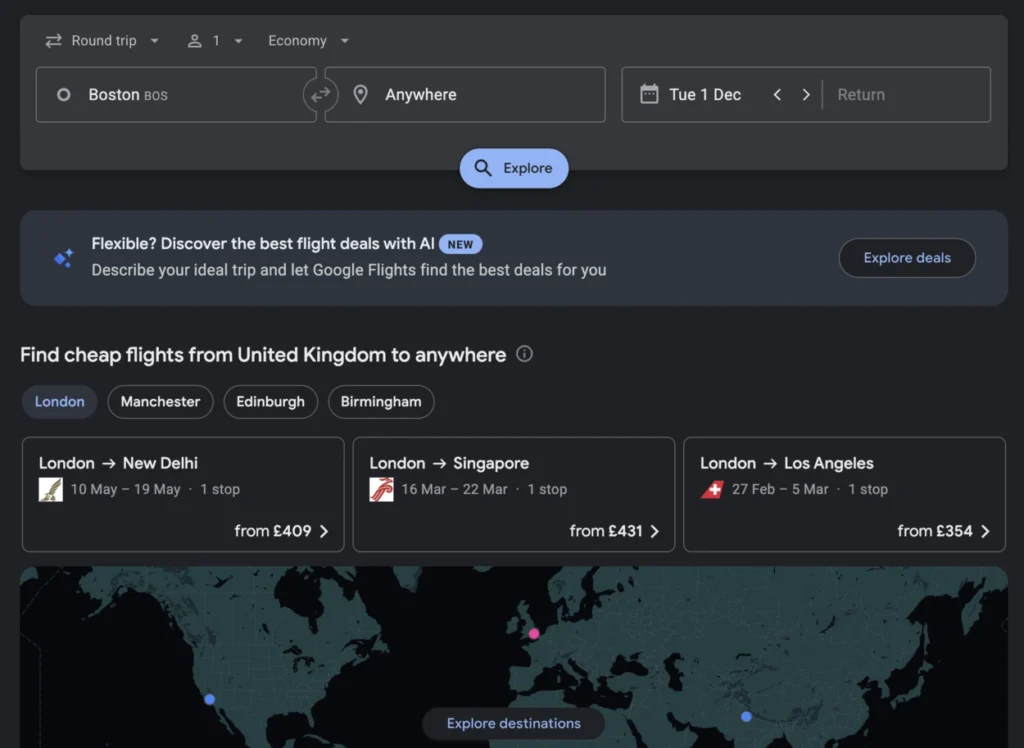Click the swap origin and destination arrows
Viewport: 1024px width, 748px height.
coord(320,94)
